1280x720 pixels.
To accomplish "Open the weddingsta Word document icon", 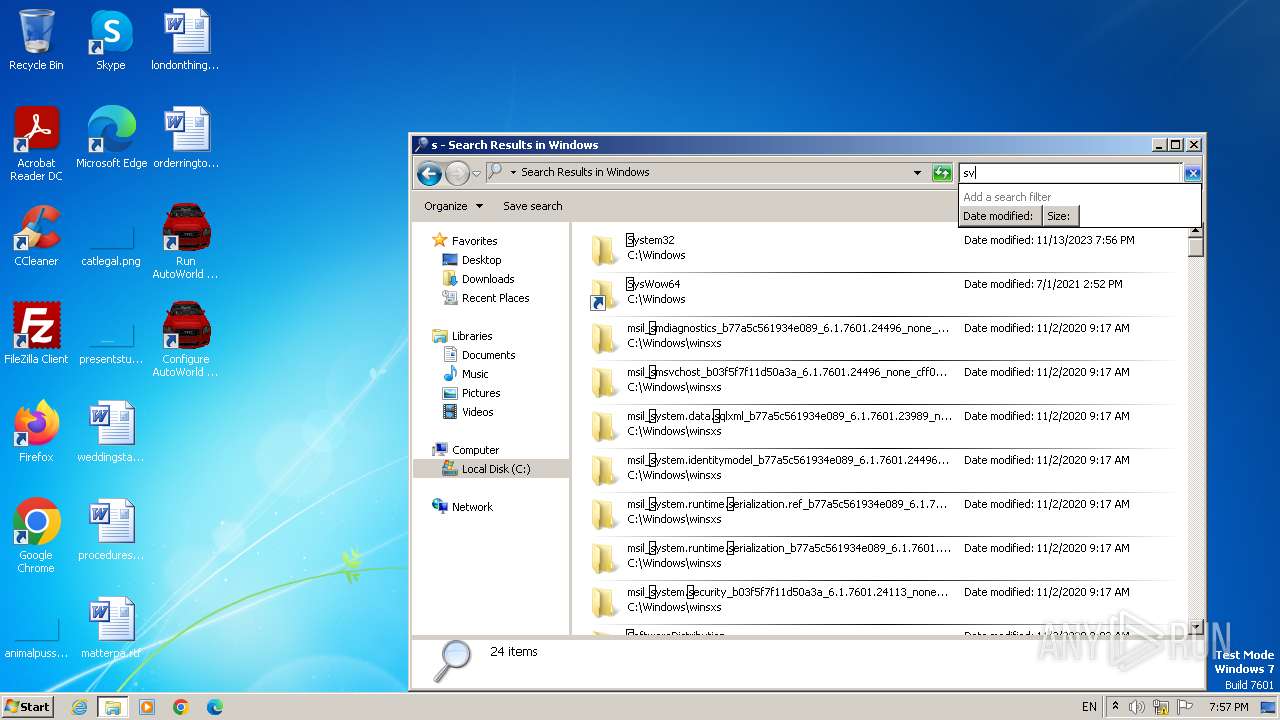I will pyautogui.click(x=111, y=432).
